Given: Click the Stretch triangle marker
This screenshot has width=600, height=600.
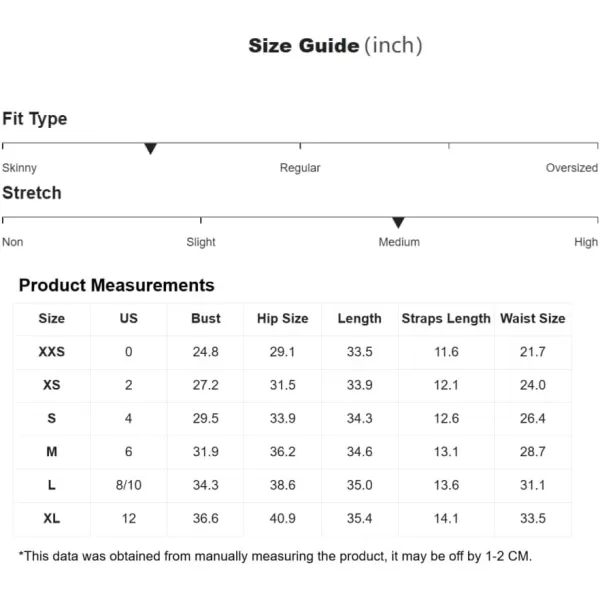Looking at the screenshot, I should tap(398, 223).
